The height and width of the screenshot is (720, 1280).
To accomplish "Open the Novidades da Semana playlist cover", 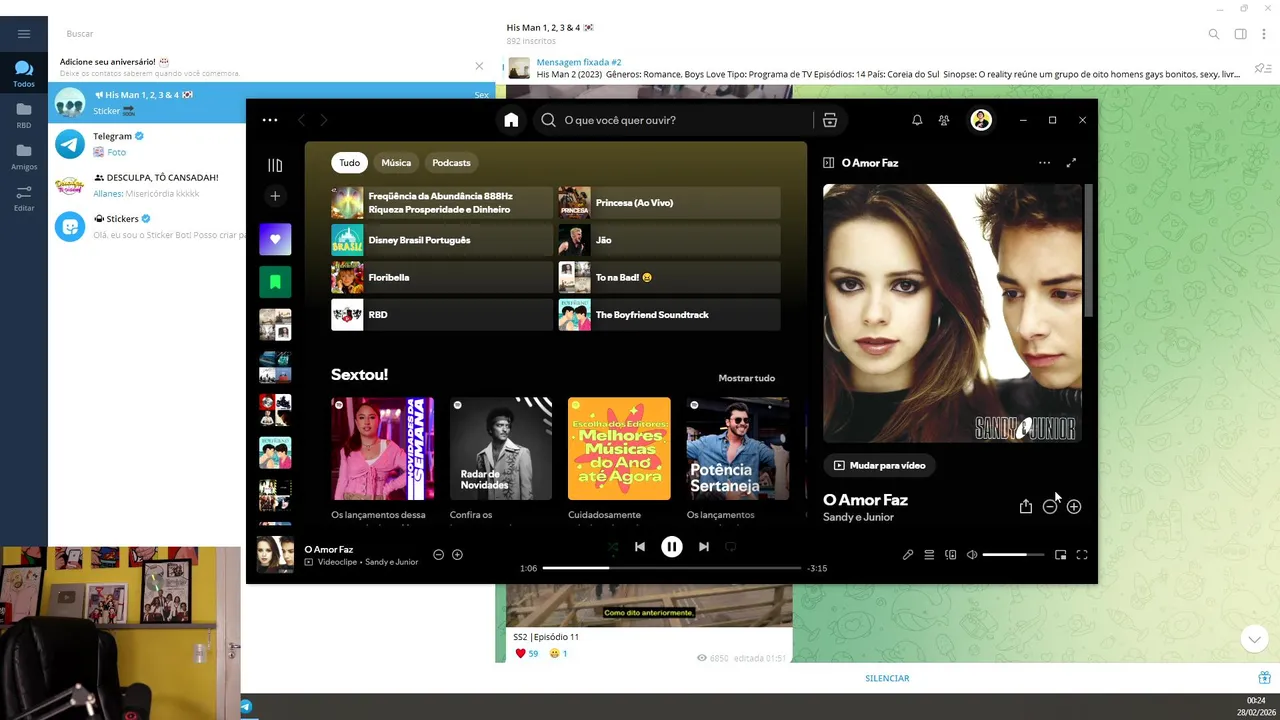I will pos(383,448).
